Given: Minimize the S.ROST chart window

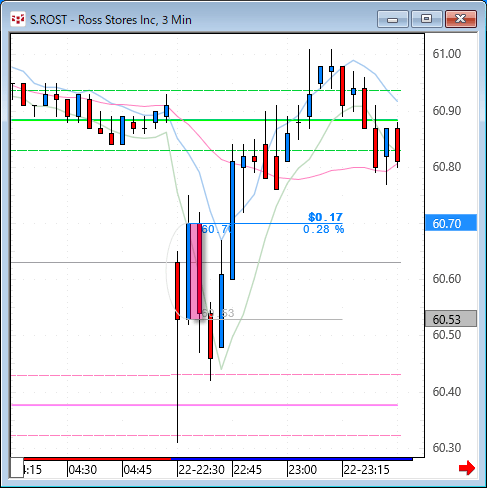Looking at the screenshot, I should click(x=393, y=19).
